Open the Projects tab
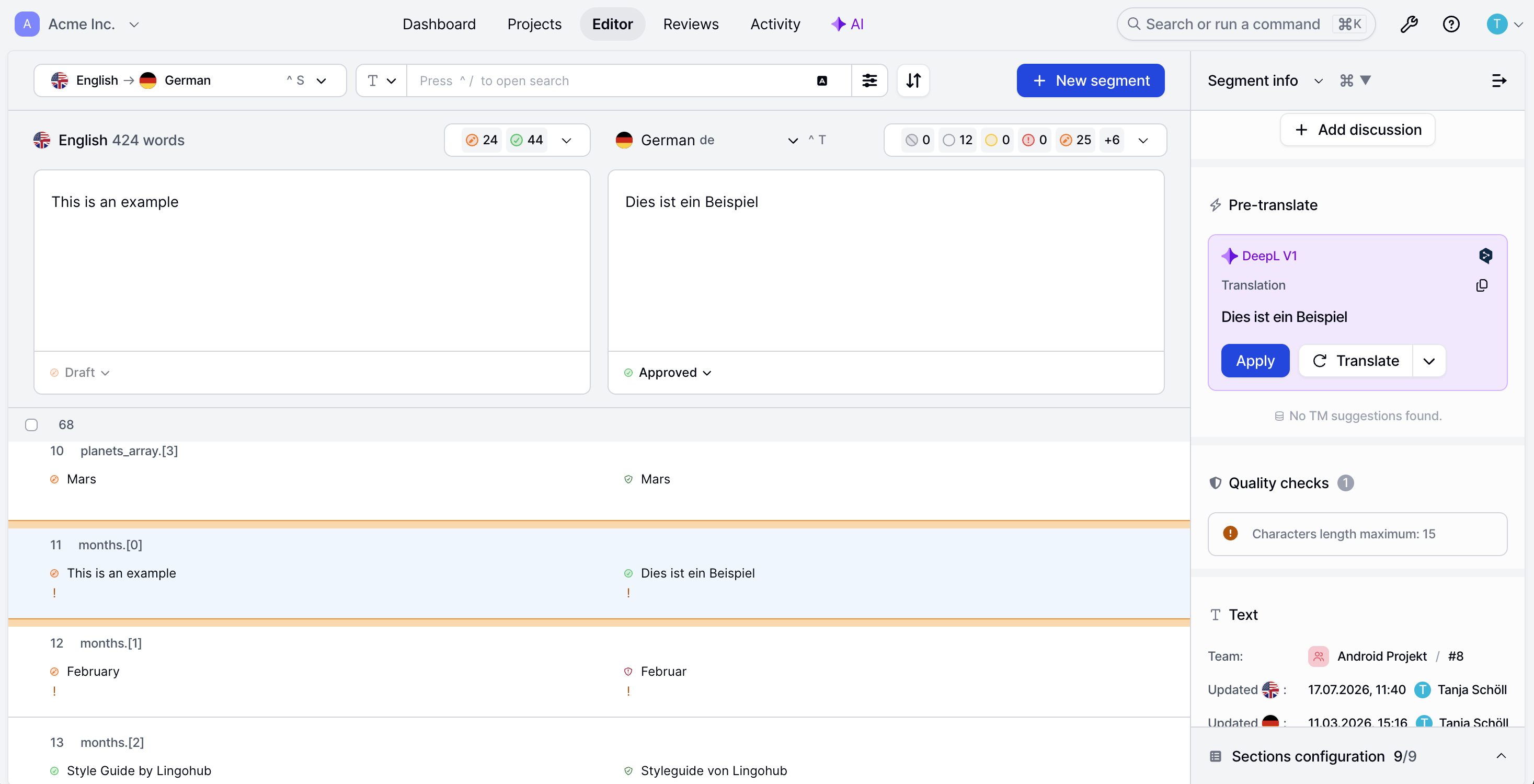Viewport: 1534px width, 784px height. [534, 24]
